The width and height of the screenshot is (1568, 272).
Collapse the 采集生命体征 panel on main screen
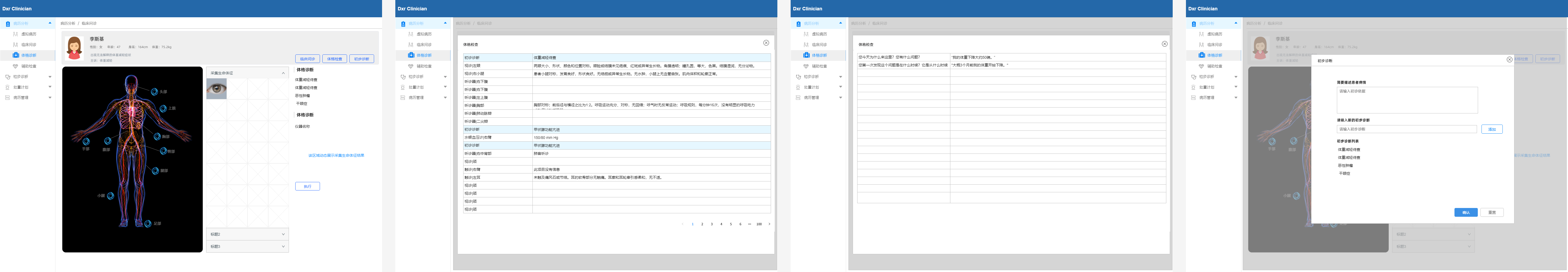(x=283, y=73)
